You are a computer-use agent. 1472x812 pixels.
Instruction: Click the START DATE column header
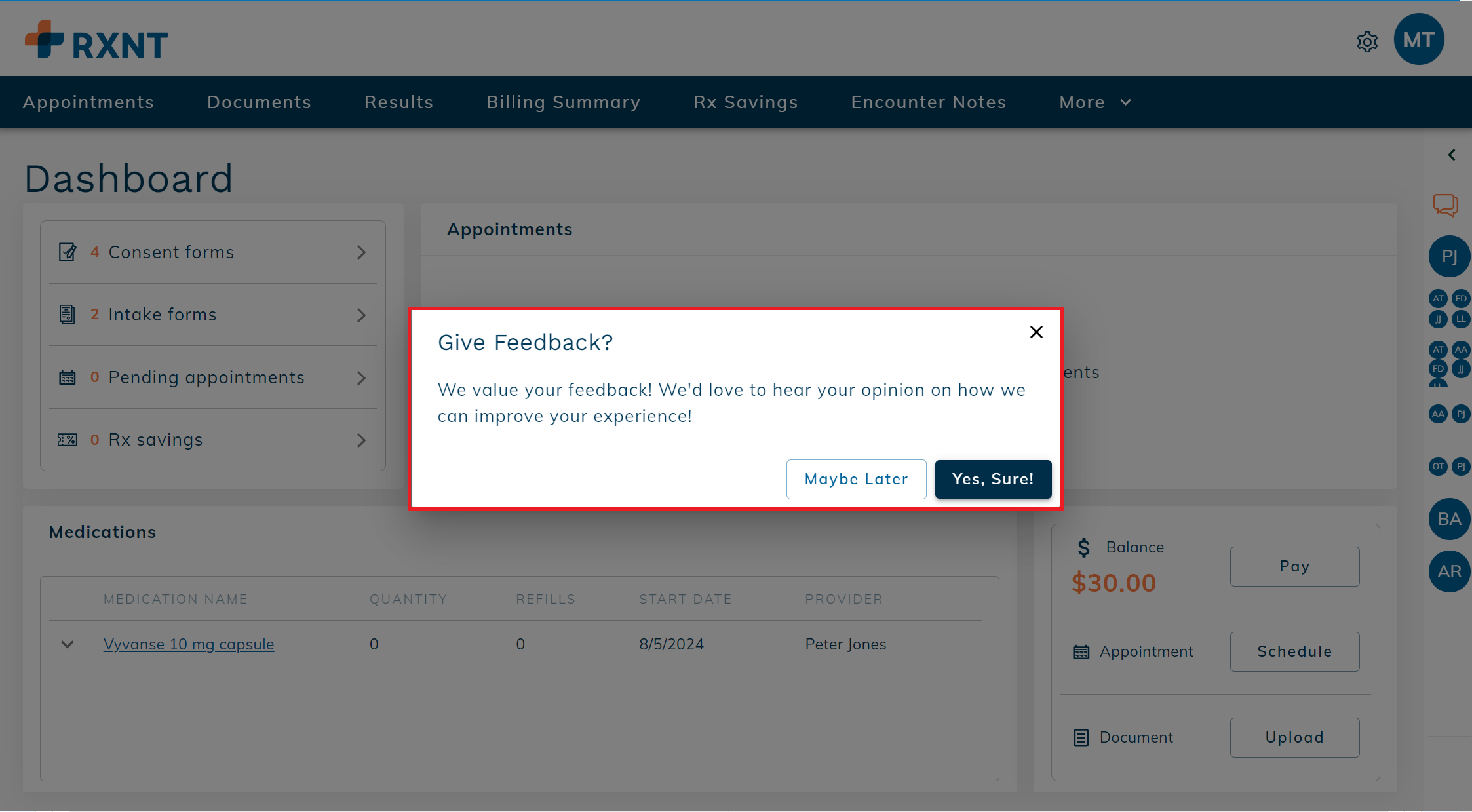[686, 599]
